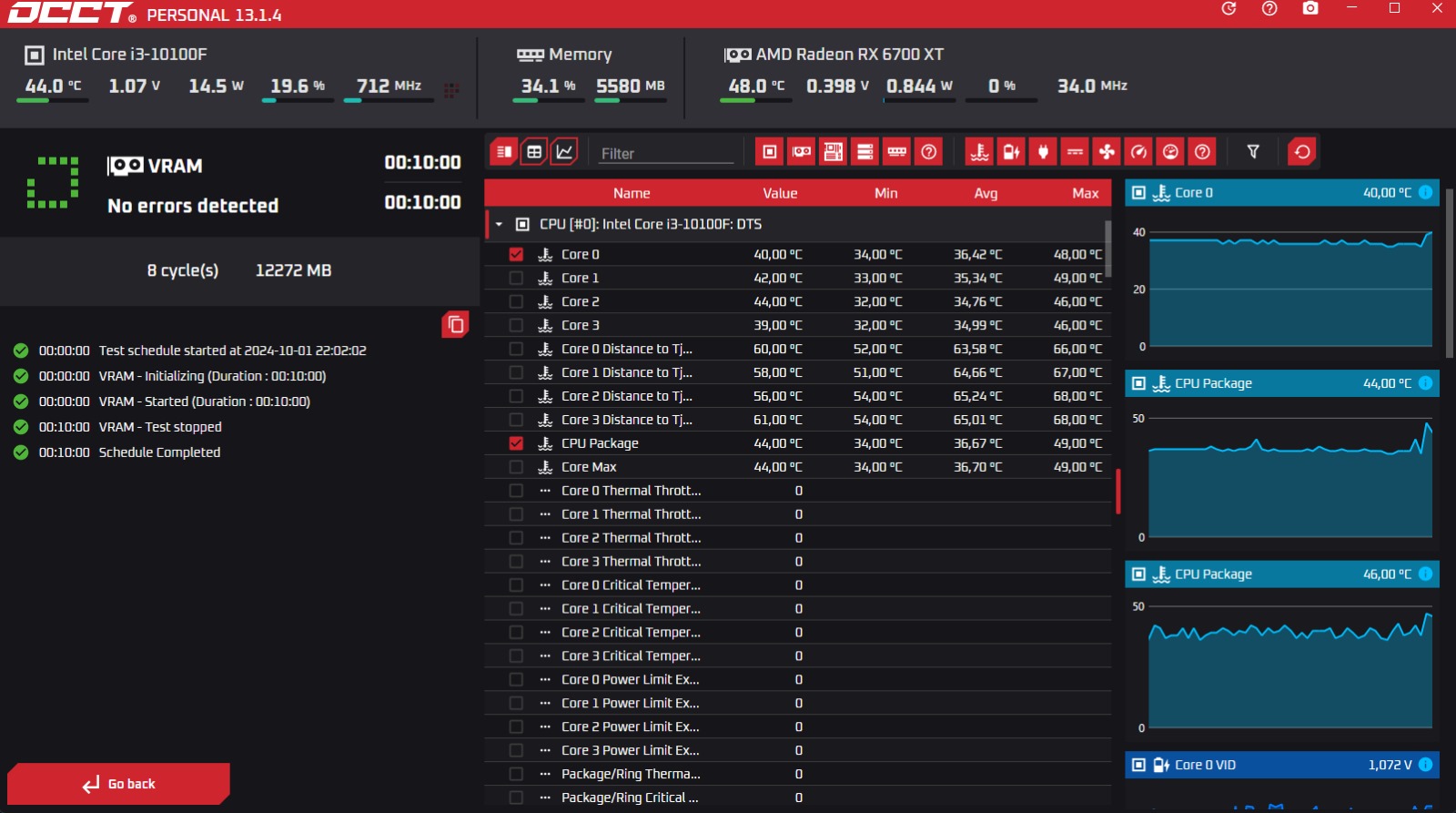Tick the Core 2 Power Limit checkbox

coord(516,727)
